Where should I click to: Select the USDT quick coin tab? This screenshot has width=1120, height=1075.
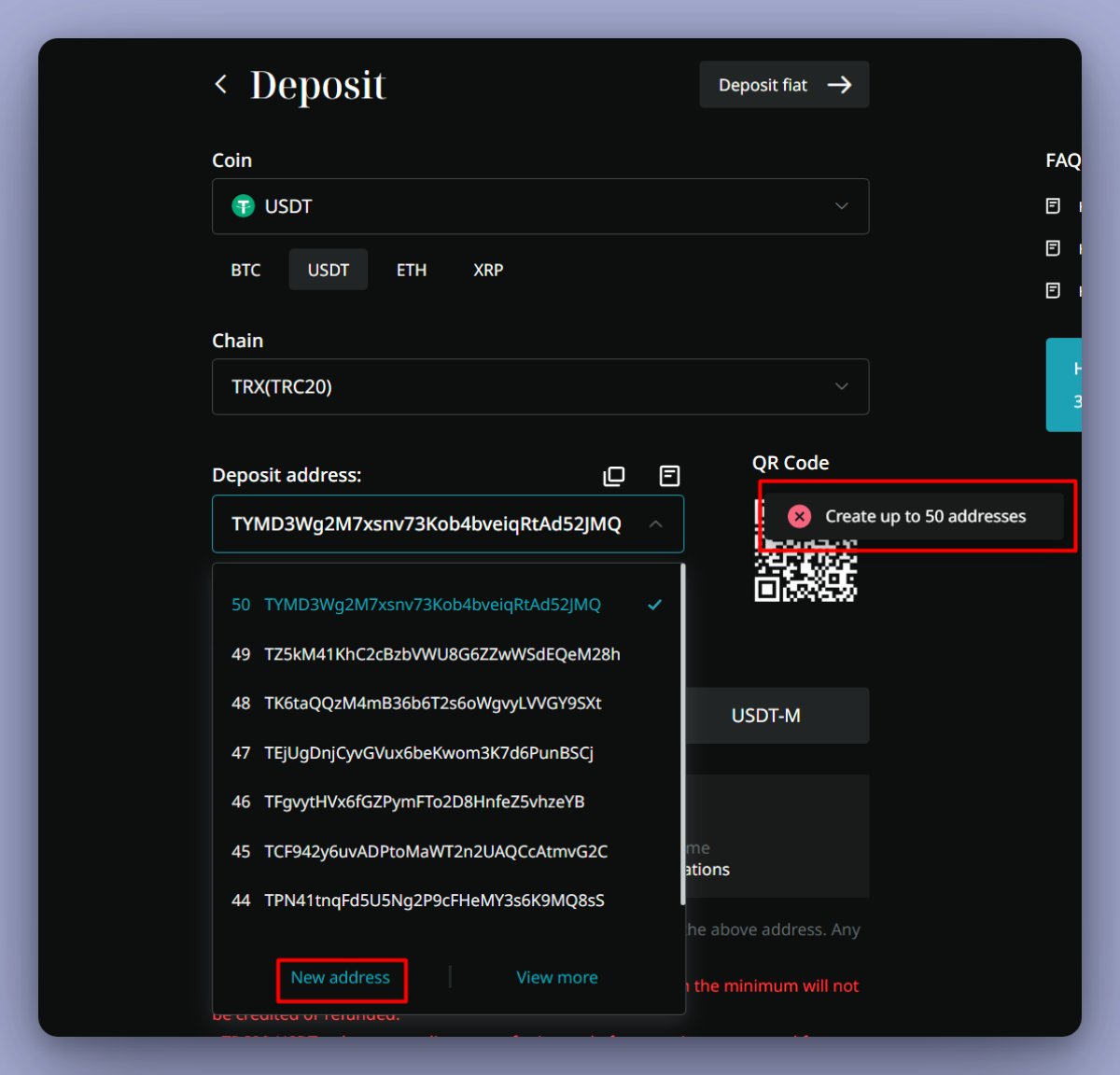pos(329,270)
